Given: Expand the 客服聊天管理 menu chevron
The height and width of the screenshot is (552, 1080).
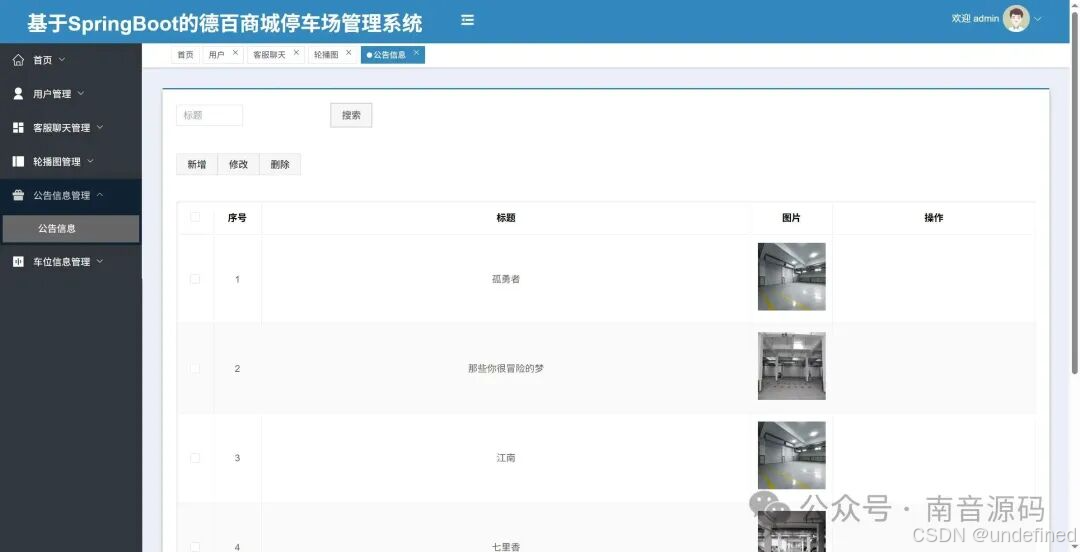Looking at the screenshot, I should click(100, 127).
